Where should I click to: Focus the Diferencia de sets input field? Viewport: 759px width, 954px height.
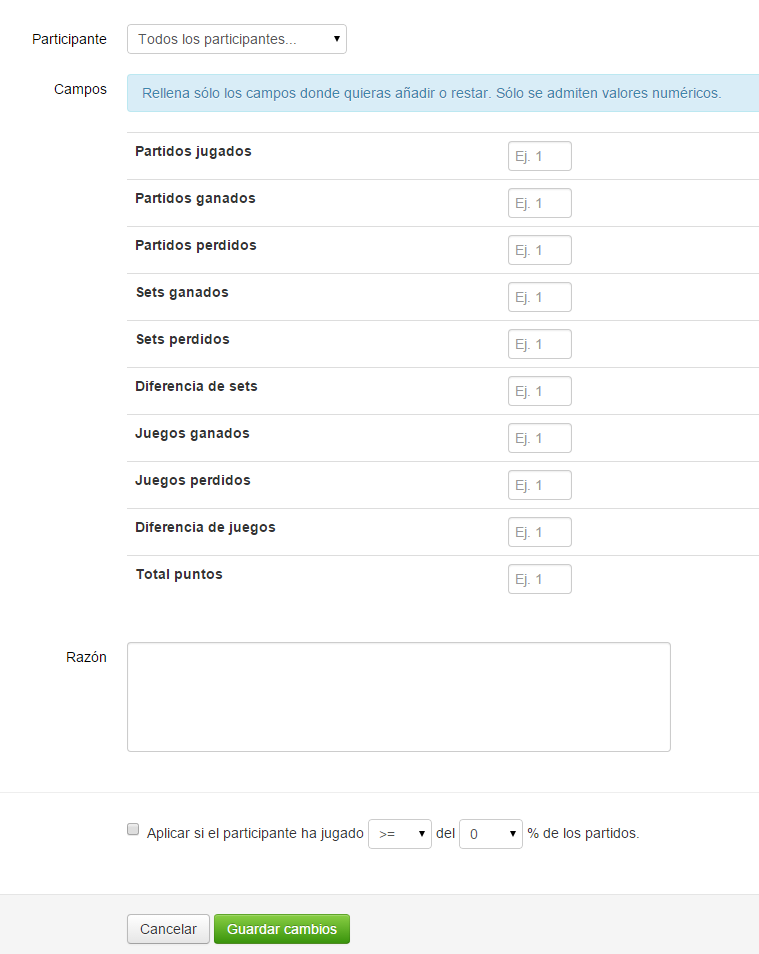pos(540,391)
